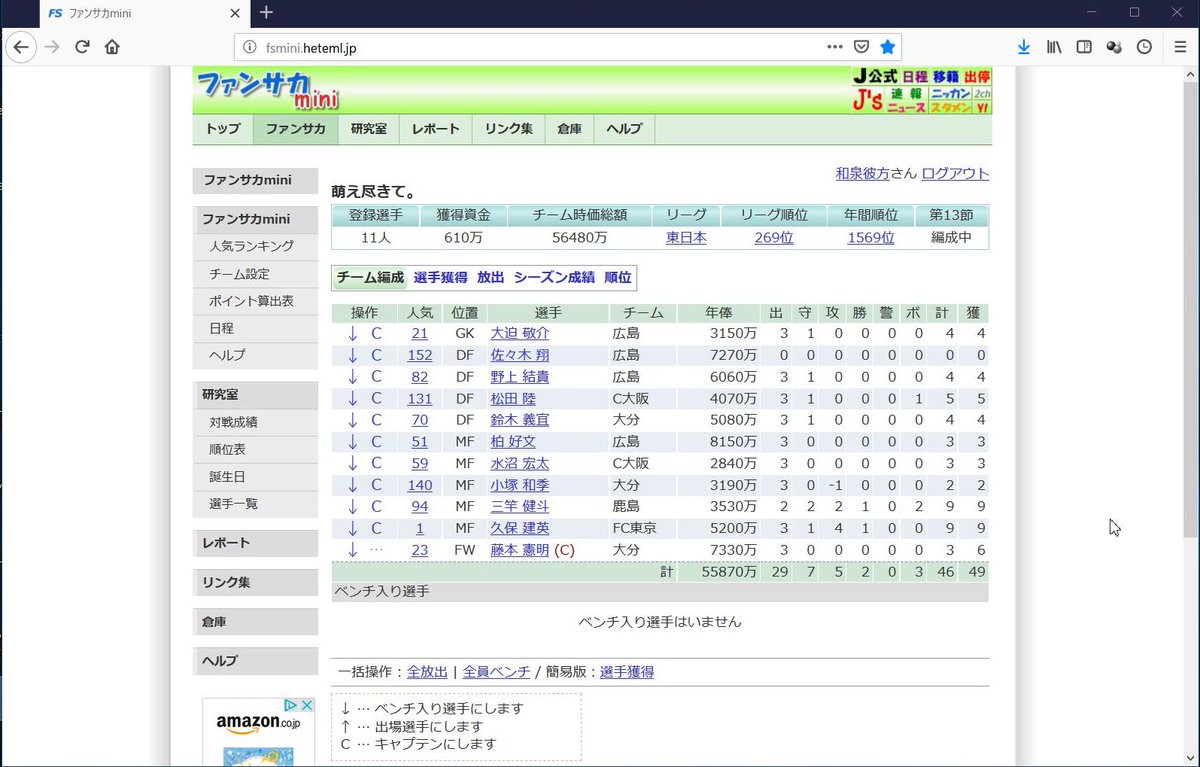Close the ファンサカmini tab
Viewport: 1200px width, 767px height.
pos(235,14)
